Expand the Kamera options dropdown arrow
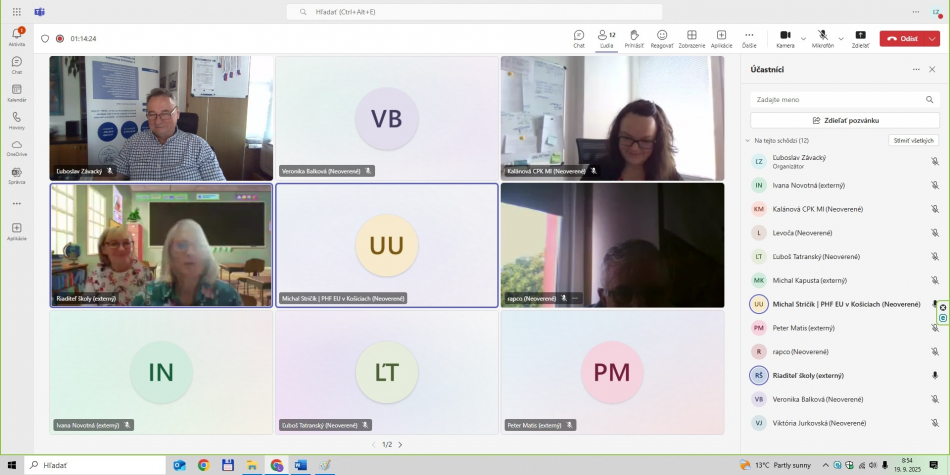The image size is (950, 475). point(803,38)
